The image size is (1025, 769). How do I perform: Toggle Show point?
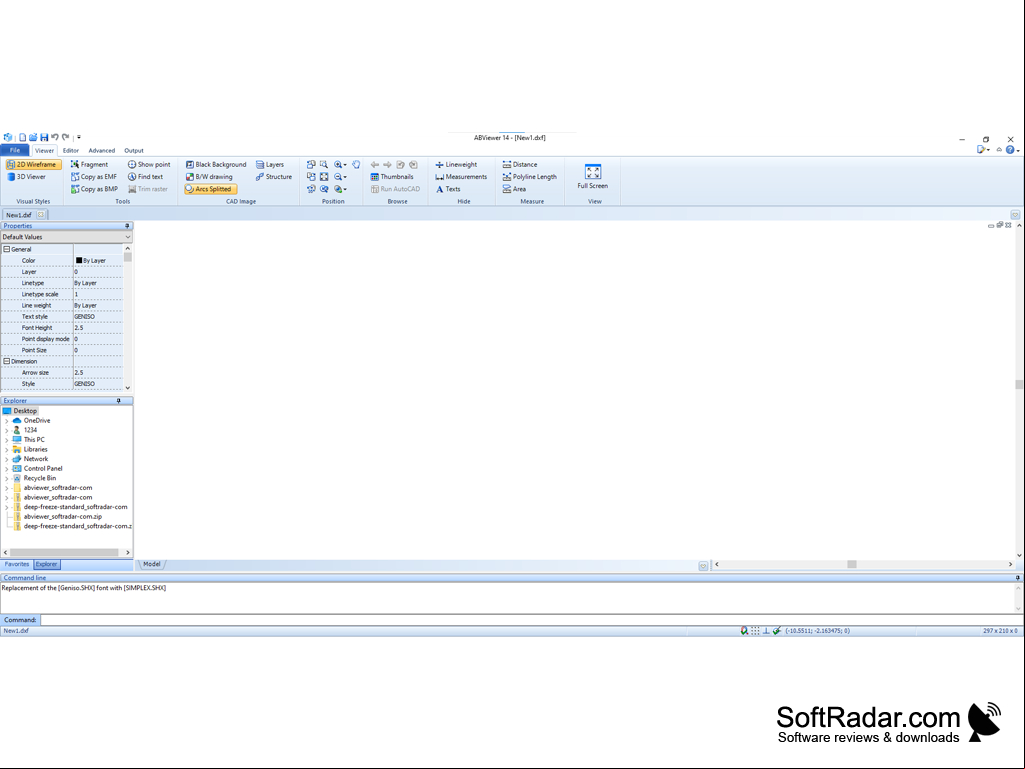pyautogui.click(x=149, y=165)
